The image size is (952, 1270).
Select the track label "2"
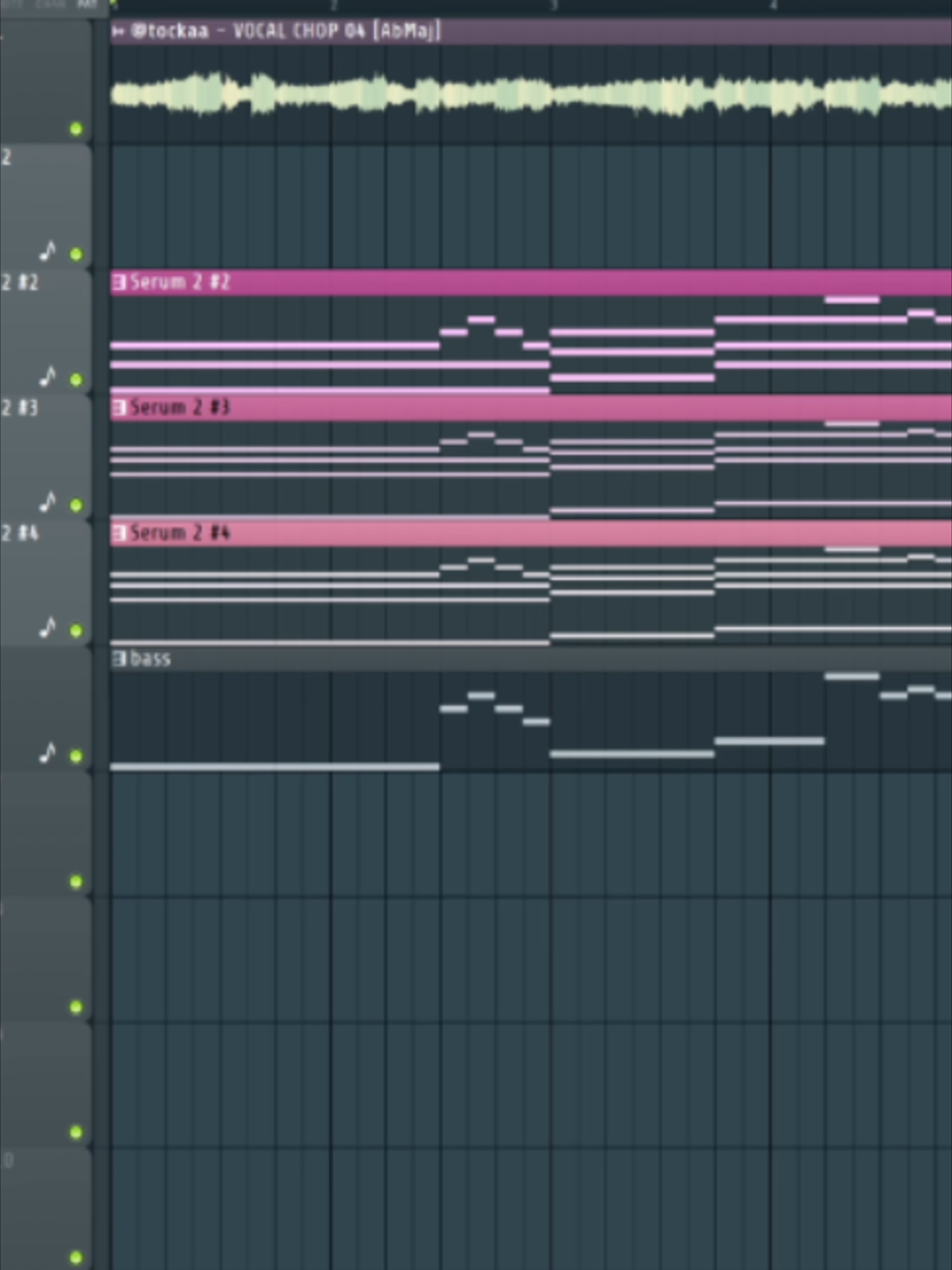(7, 157)
